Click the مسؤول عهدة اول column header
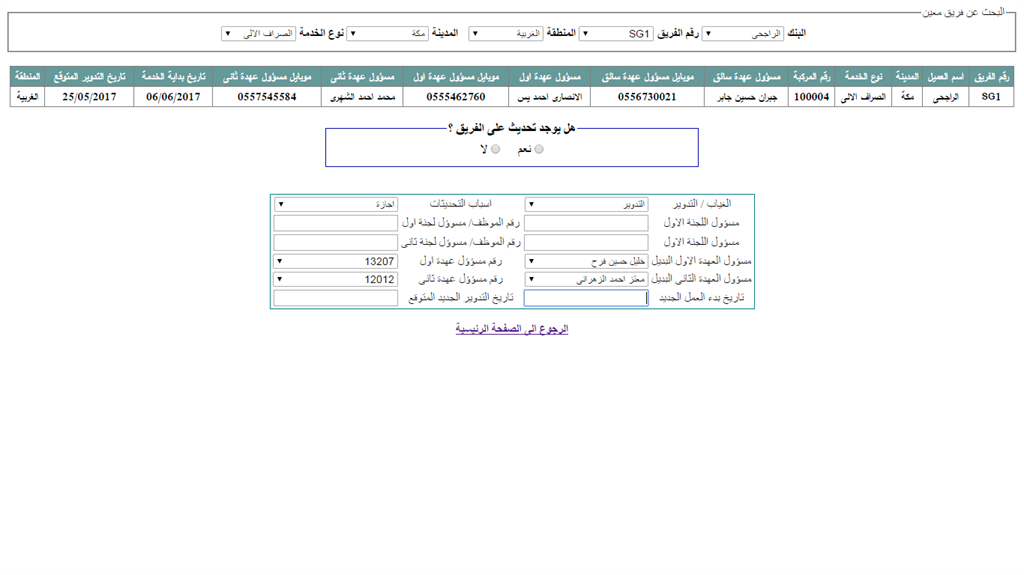This screenshot has height=575, width=1024. (x=549, y=77)
